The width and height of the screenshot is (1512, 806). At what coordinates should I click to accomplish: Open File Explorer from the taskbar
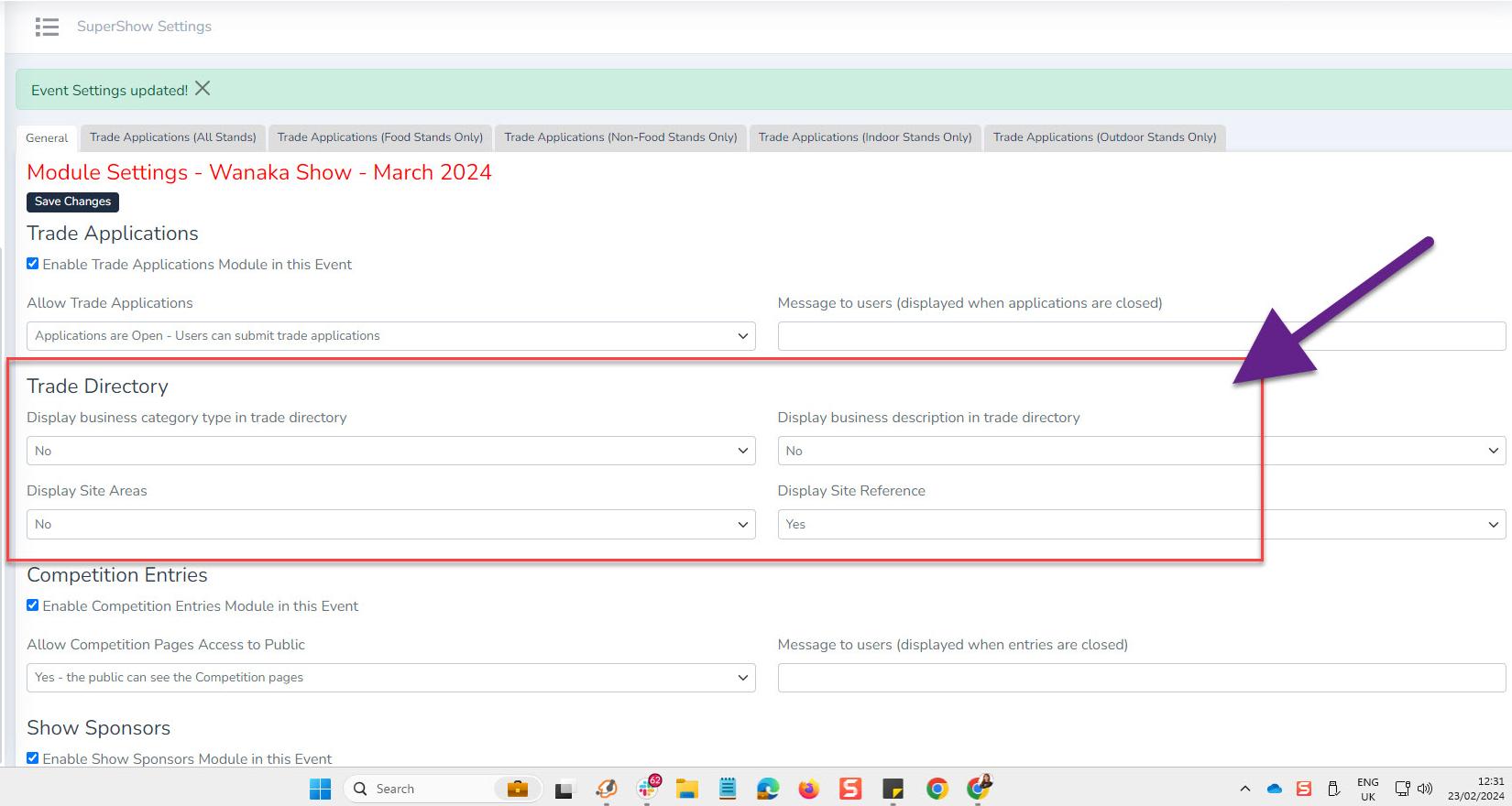point(687,789)
